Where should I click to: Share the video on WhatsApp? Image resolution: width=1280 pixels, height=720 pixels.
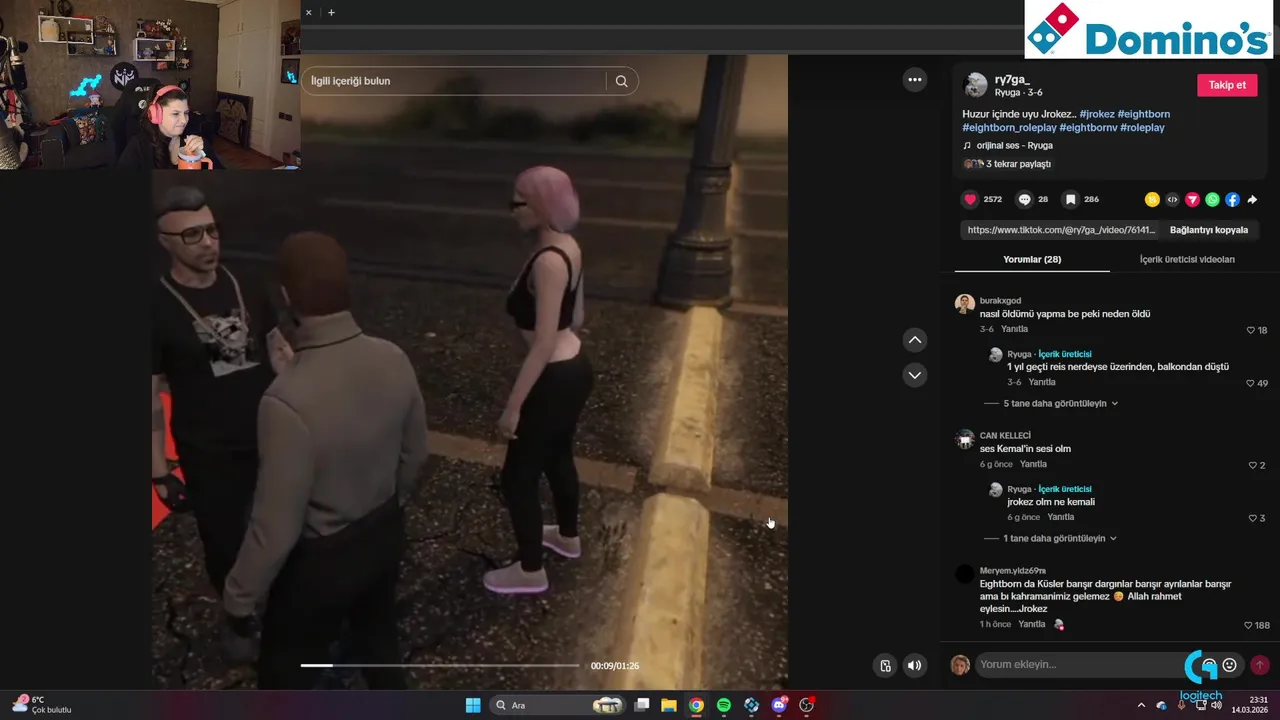pos(1212,200)
